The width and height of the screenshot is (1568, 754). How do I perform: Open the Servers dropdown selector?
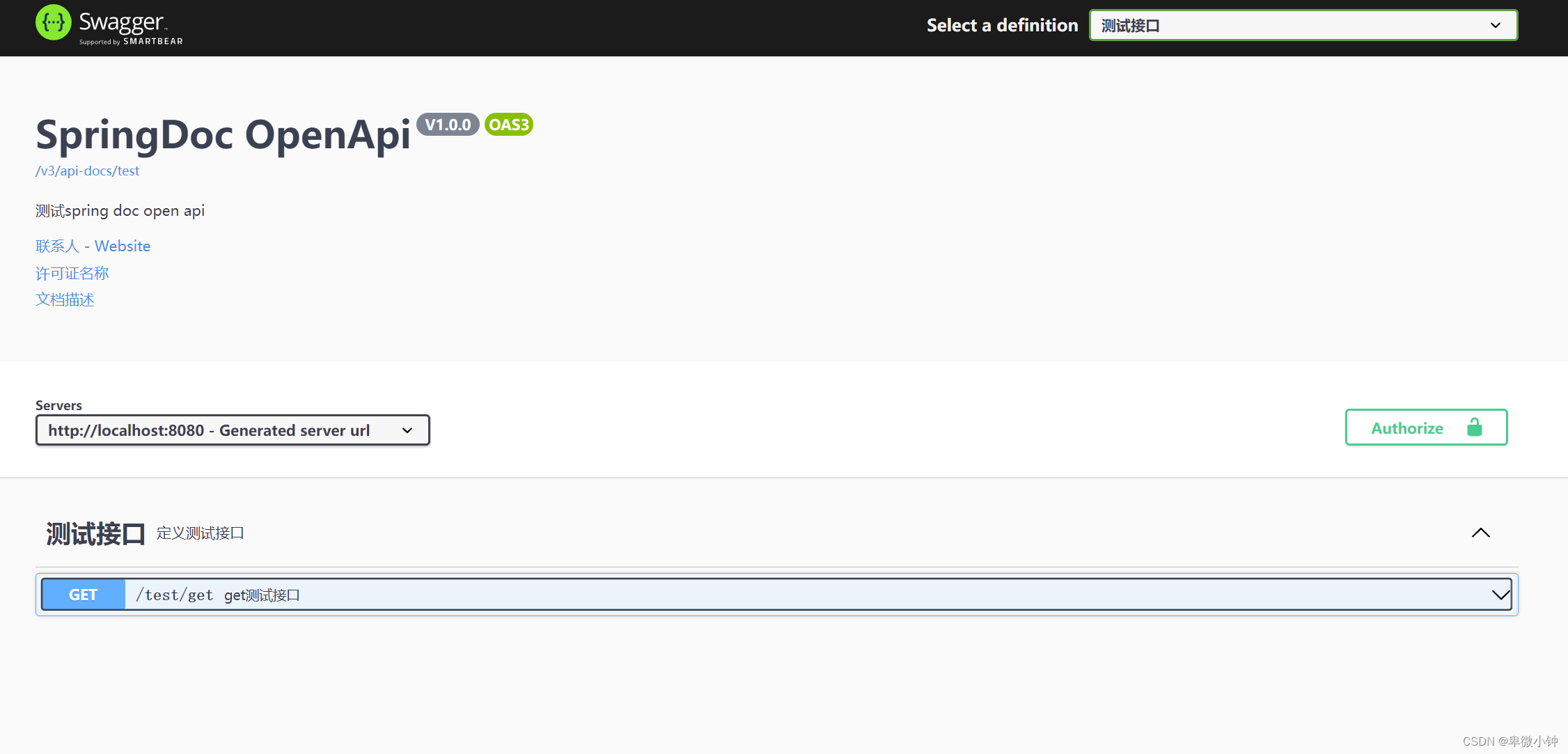231,430
